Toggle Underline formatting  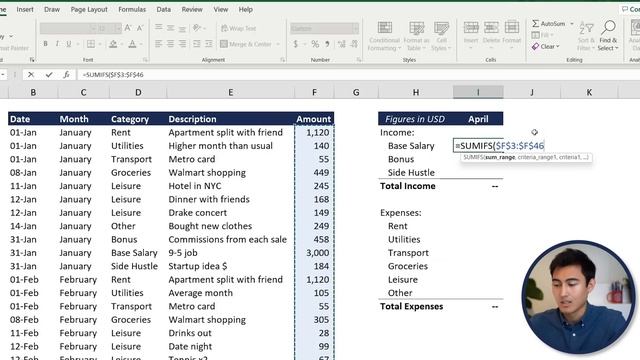tap(69, 44)
